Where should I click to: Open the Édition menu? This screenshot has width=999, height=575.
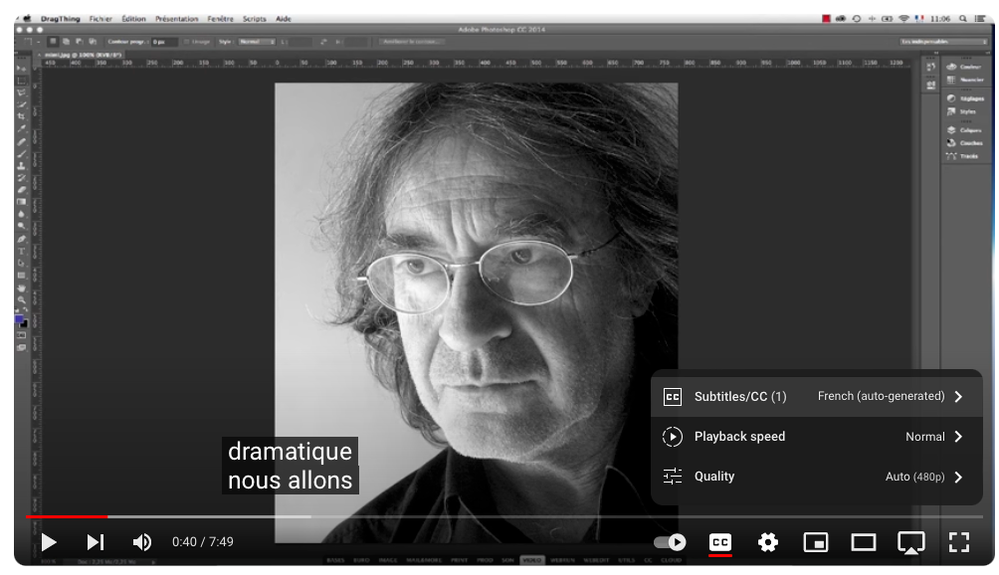tap(134, 18)
